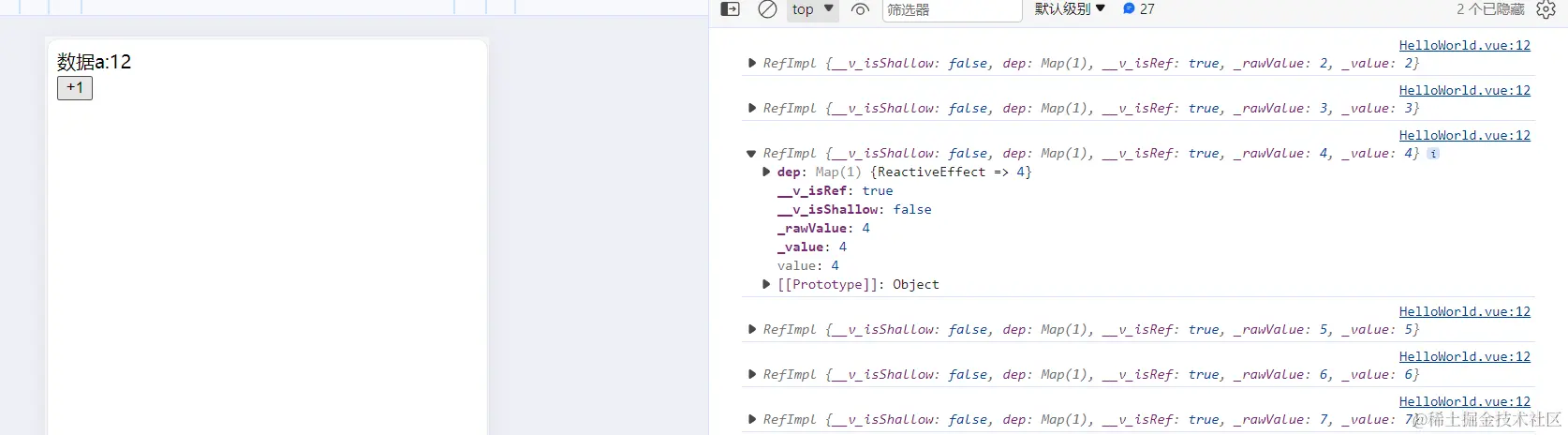Open the top context dropdown

[812, 9]
